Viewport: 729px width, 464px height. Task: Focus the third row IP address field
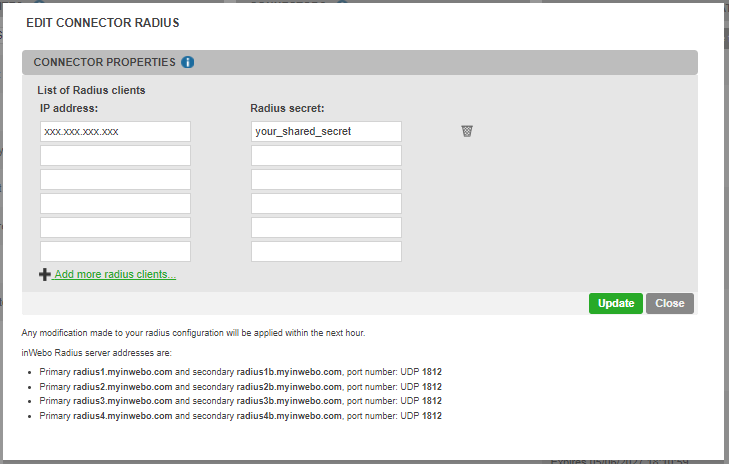(115, 179)
